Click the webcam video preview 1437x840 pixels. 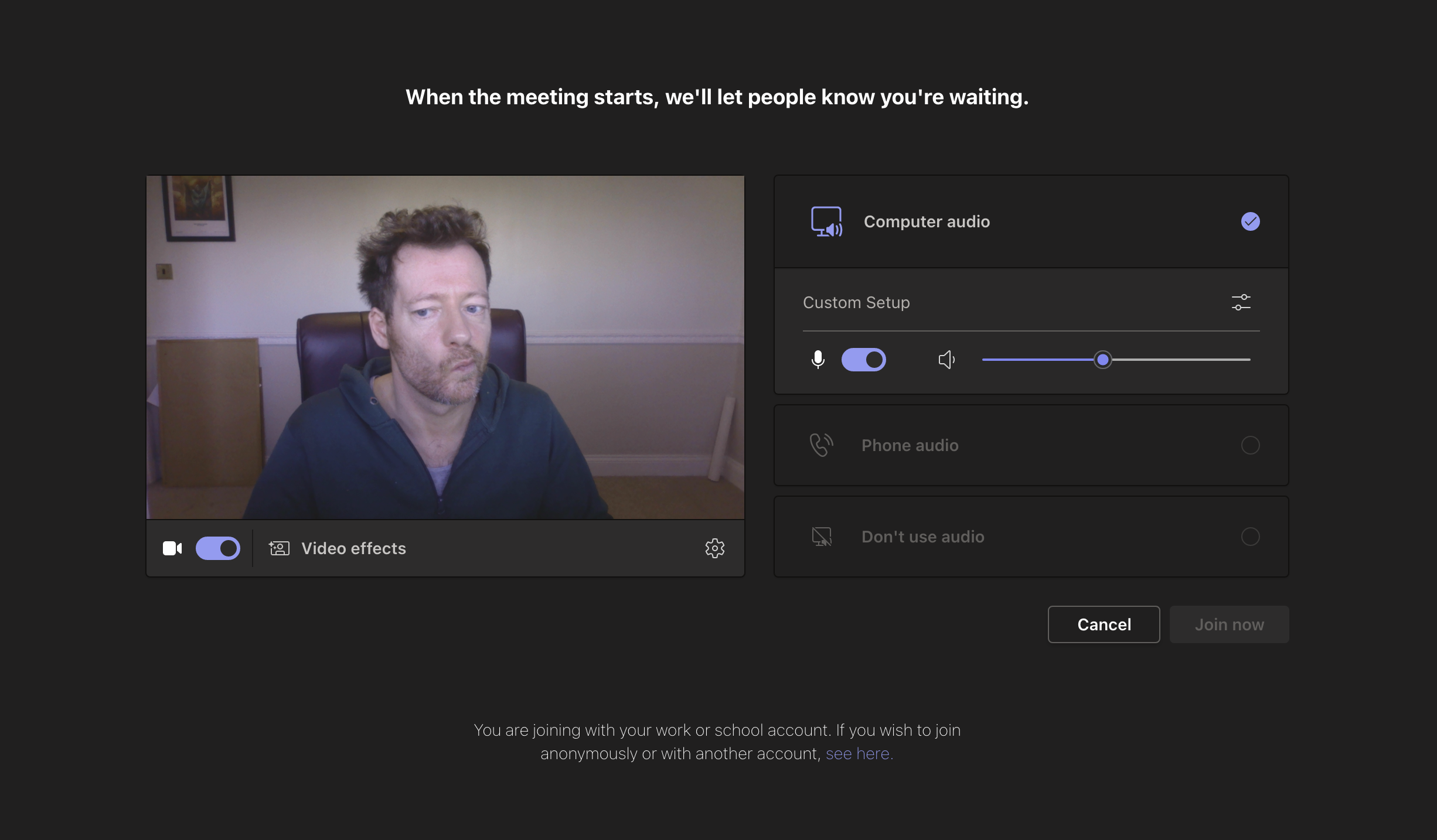(445, 347)
